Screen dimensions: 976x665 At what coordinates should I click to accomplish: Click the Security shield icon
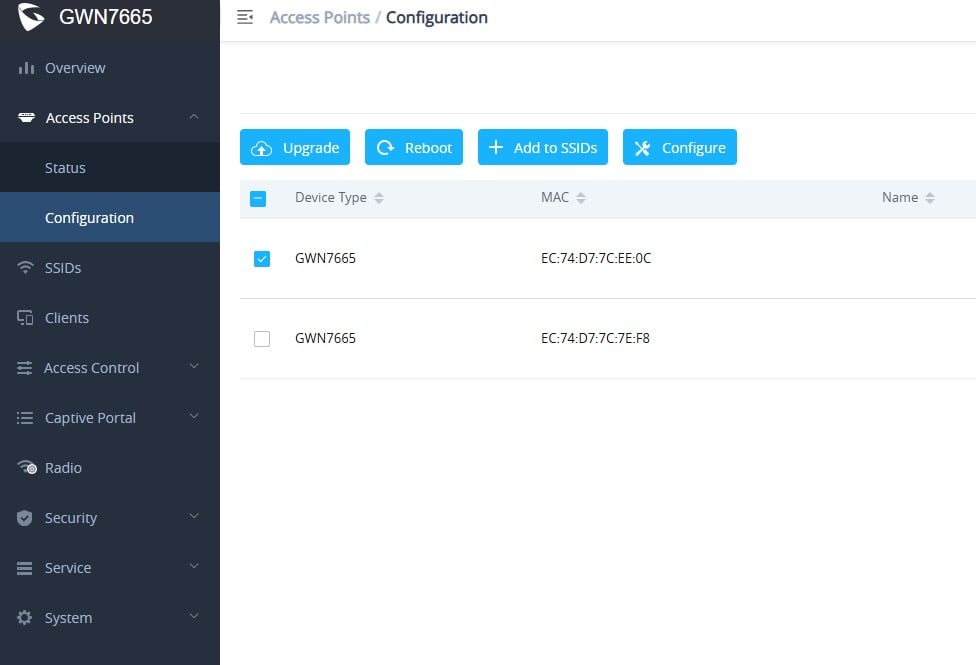tap(26, 518)
